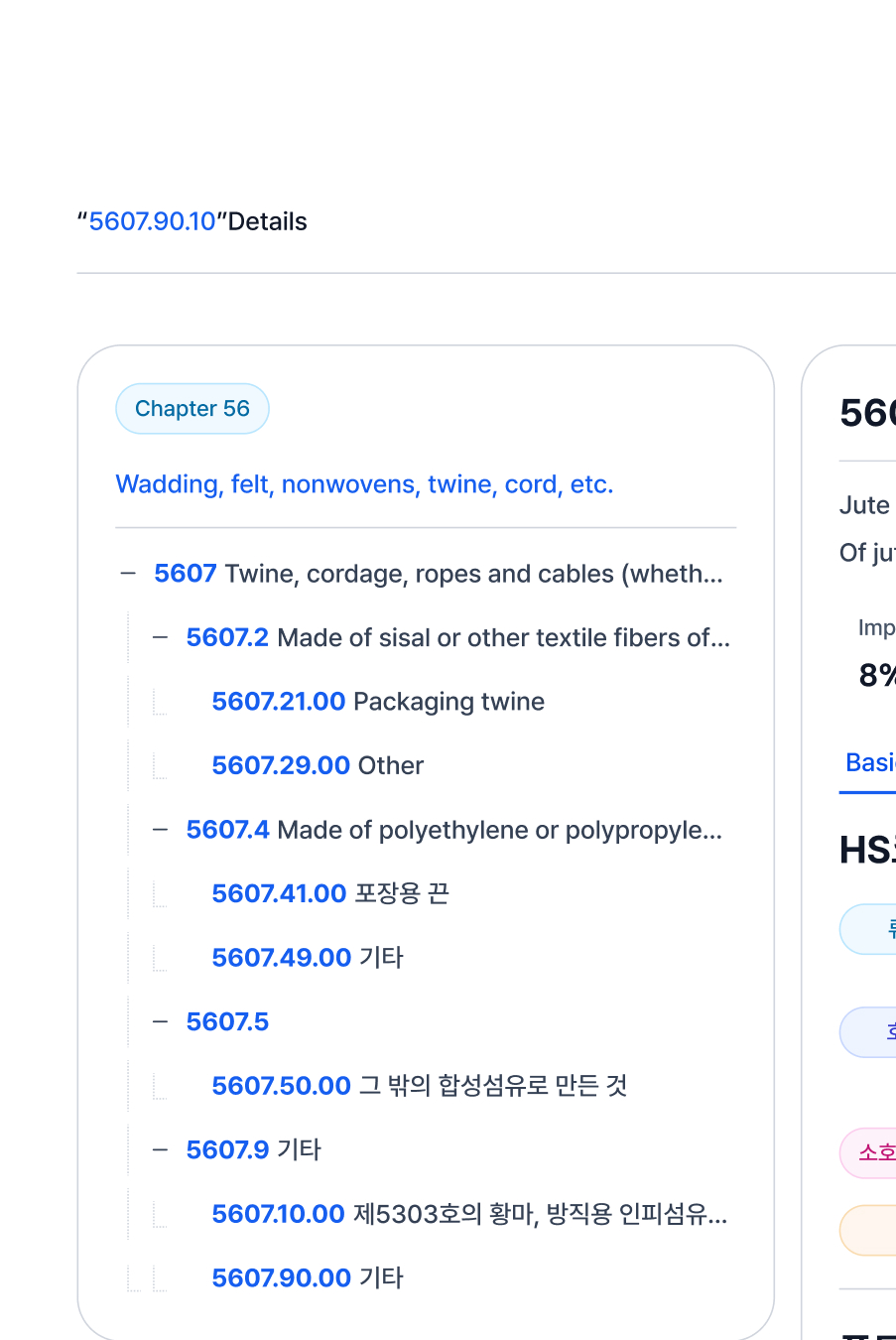Select 5607.50.00 합성섬유 entry
This screenshot has height=1340, width=896.
pyautogui.click(x=419, y=1086)
